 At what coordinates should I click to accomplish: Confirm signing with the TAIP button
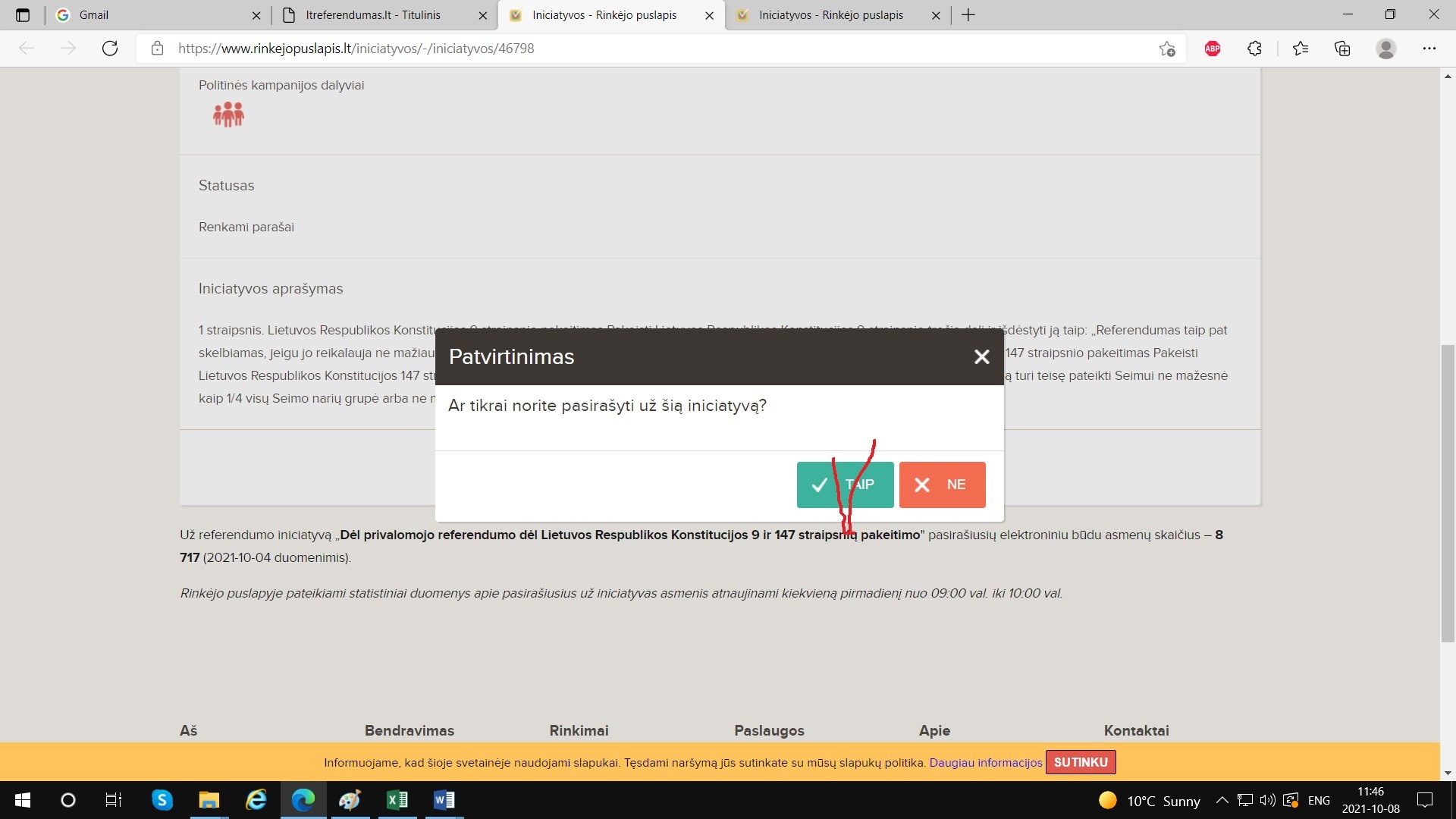[845, 485]
